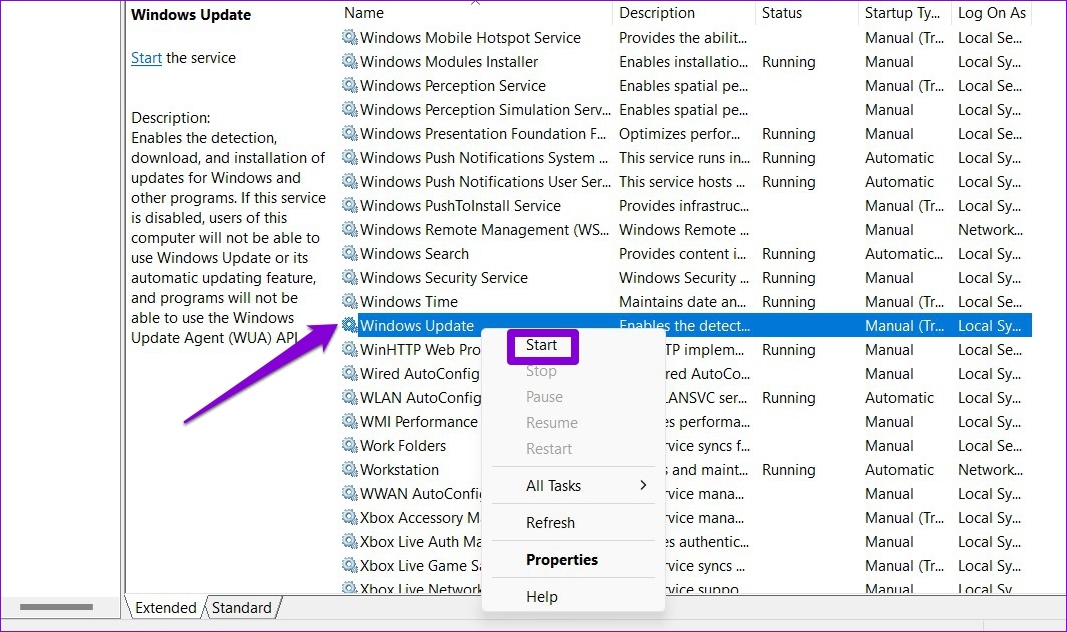
Task: Click the Start the service link
Action: tap(146, 58)
